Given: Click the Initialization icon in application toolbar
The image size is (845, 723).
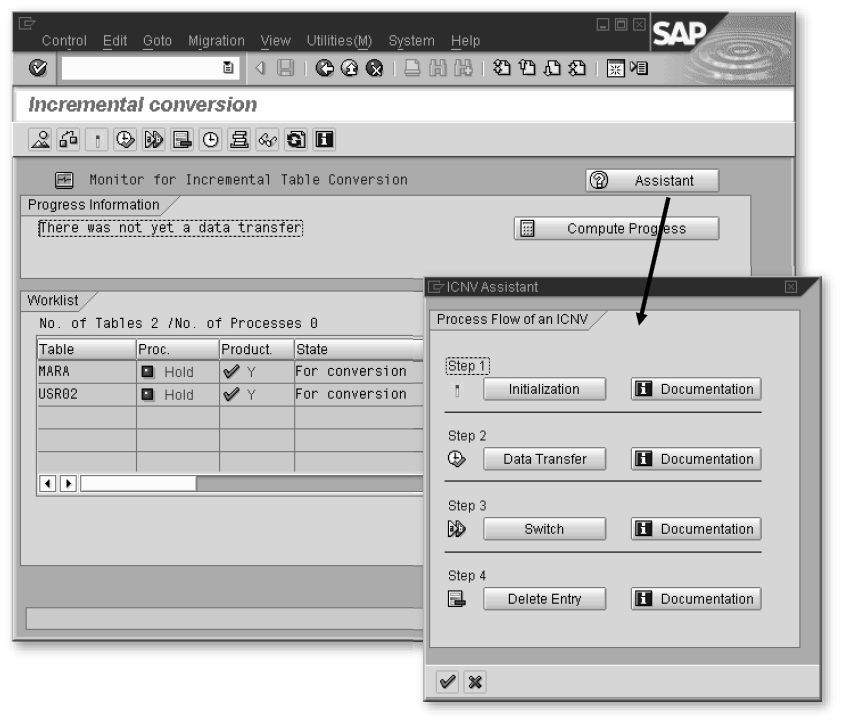Looking at the screenshot, I should (x=97, y=140).
